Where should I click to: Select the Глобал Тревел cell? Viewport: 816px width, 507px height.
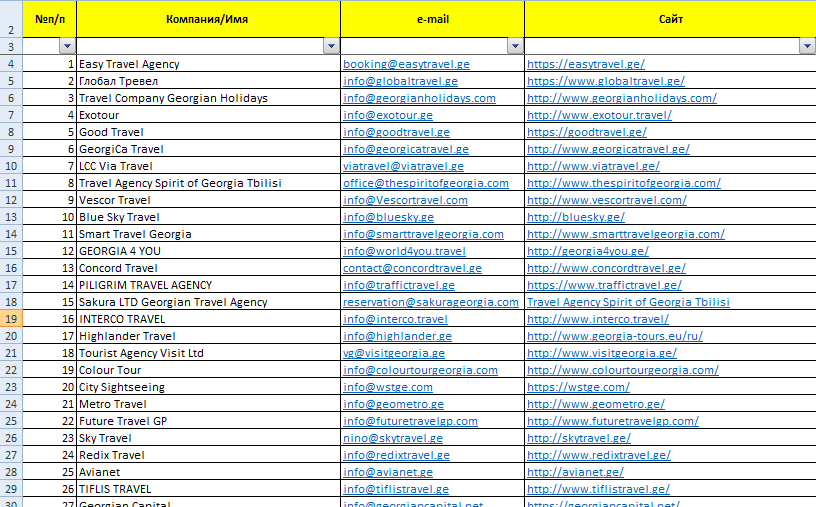(208, 81)
